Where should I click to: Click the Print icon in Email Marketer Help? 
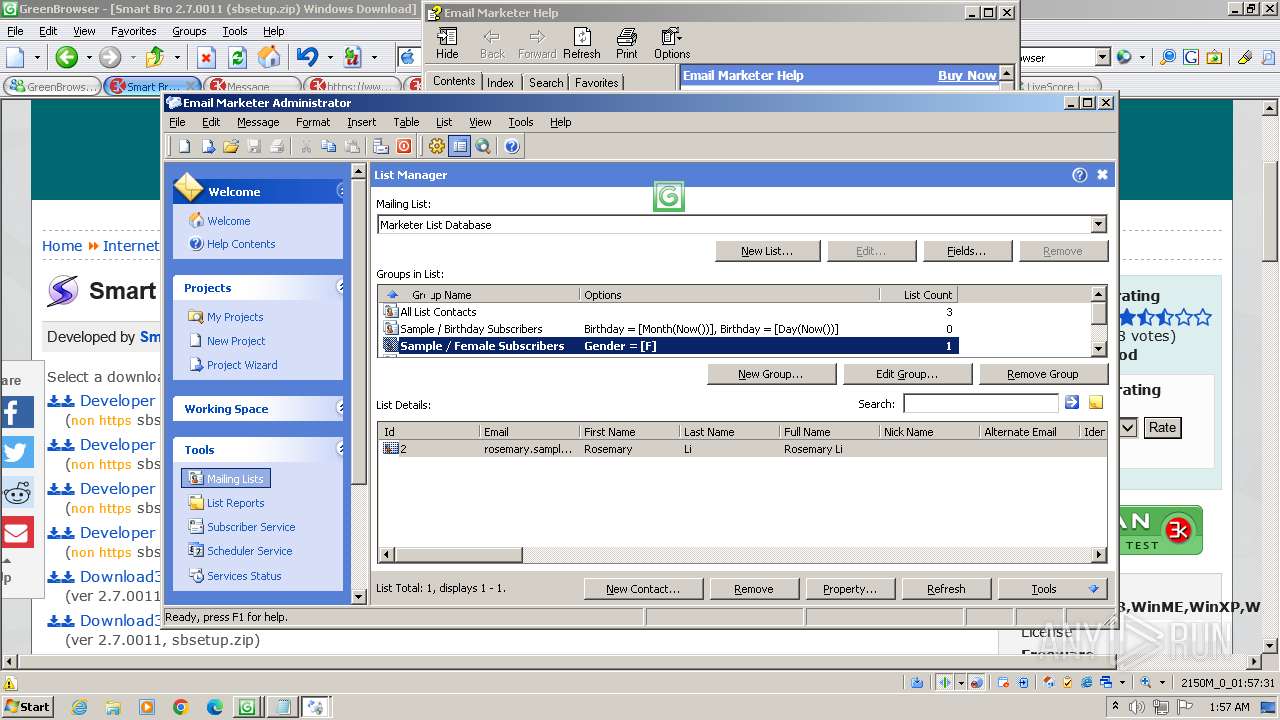point(627,43)
